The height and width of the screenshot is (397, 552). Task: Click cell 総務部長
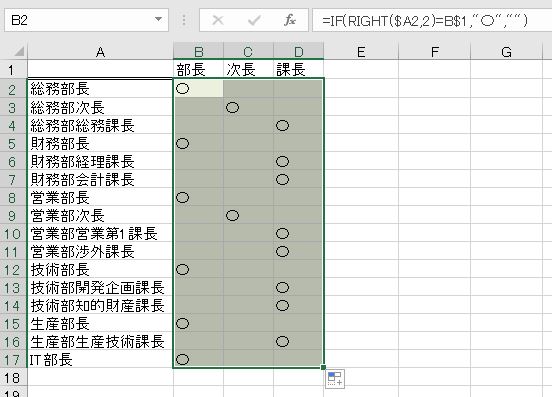click(x=100, y=89)
